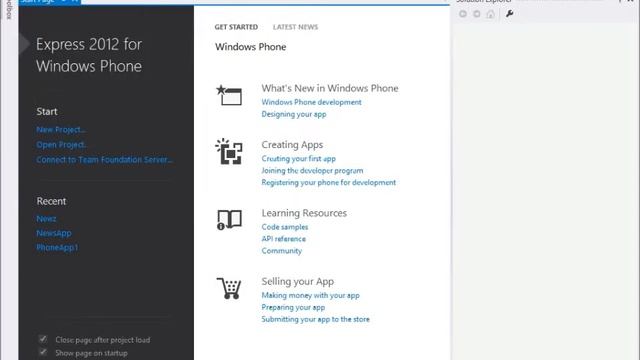Switch to the GET STARTED tab
Screen dimensions: 640x360
coord(236,27)
